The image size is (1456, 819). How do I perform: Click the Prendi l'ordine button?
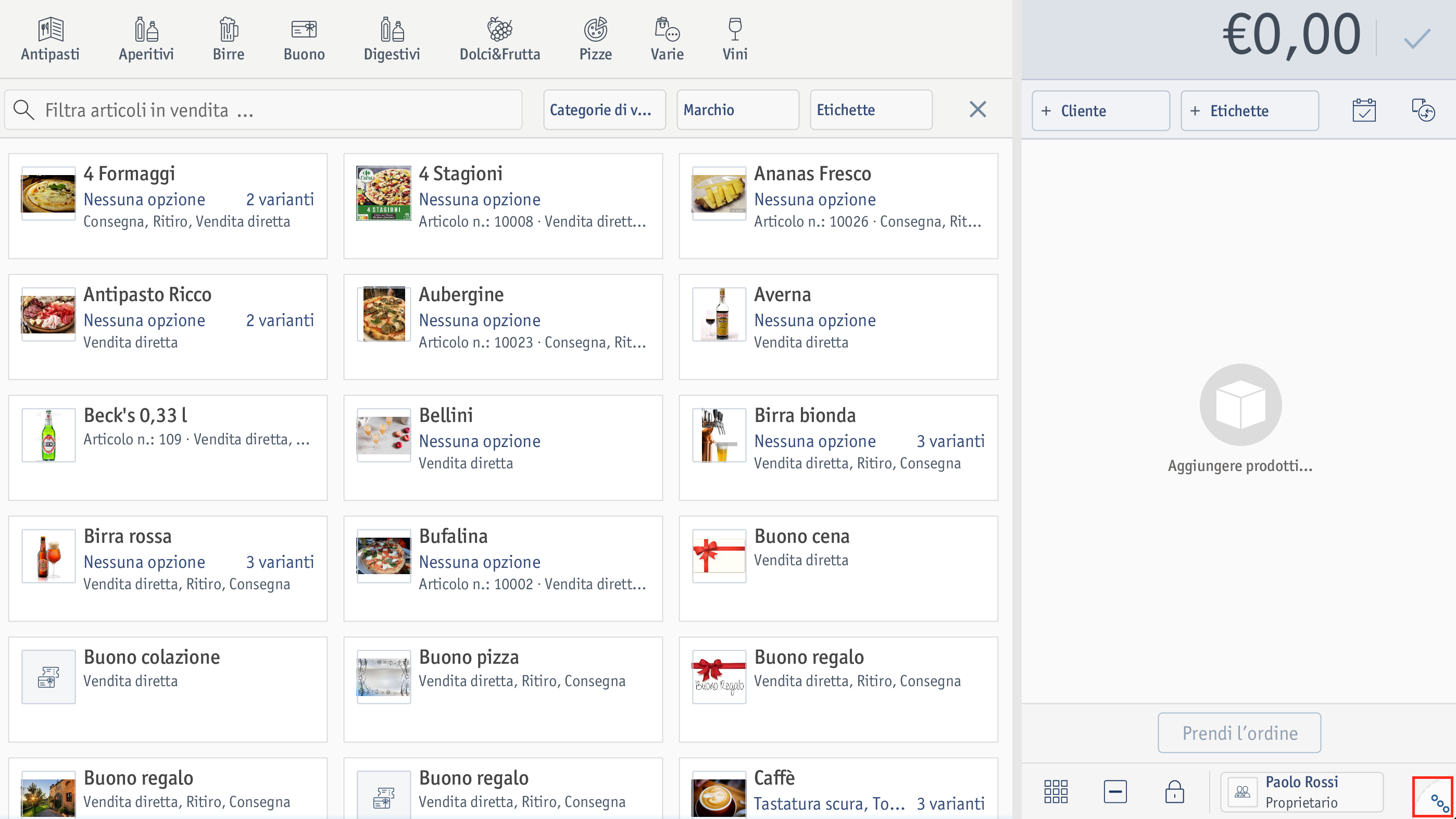point(1239,733)
